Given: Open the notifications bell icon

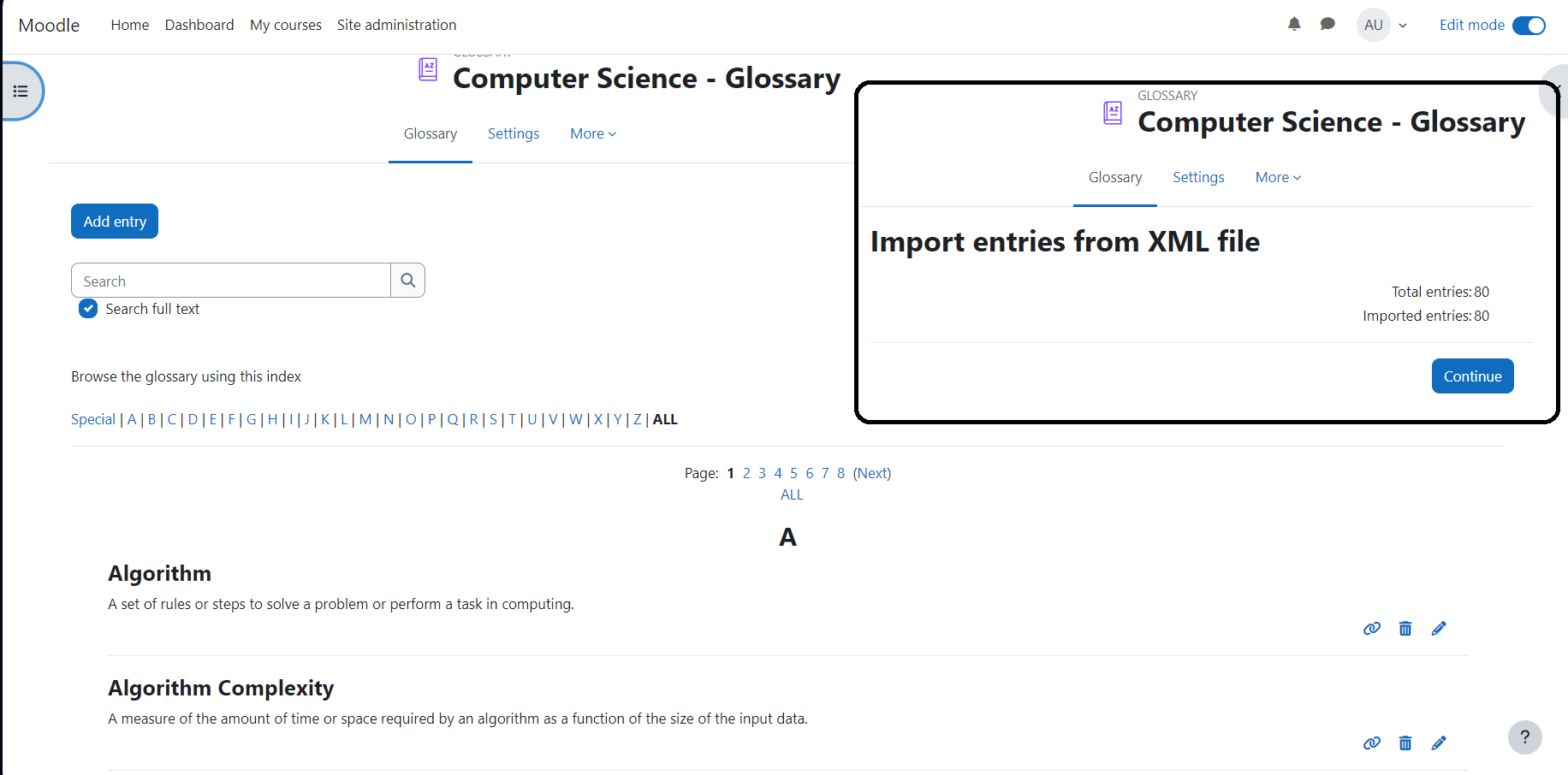Looking at the screenshot, I should [1294, 24].
